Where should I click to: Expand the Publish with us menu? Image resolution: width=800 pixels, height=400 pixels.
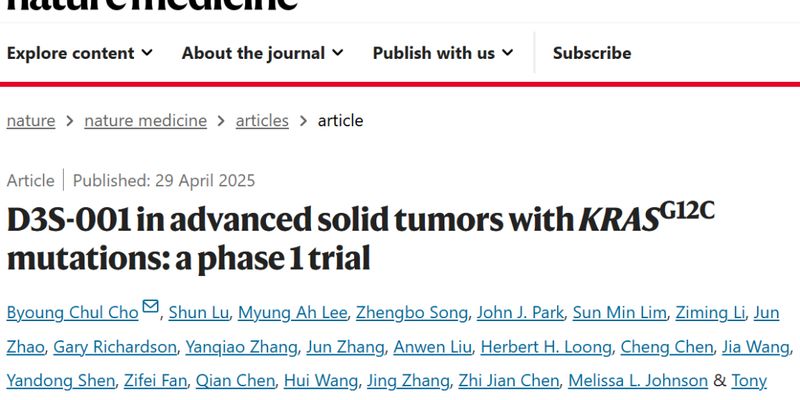pyautogui.click(x=443, y=53)
